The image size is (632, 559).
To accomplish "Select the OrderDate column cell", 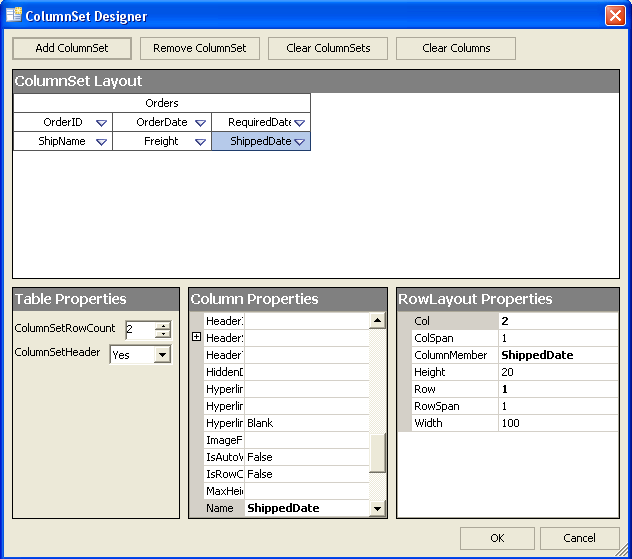I will tap(162, 122).
